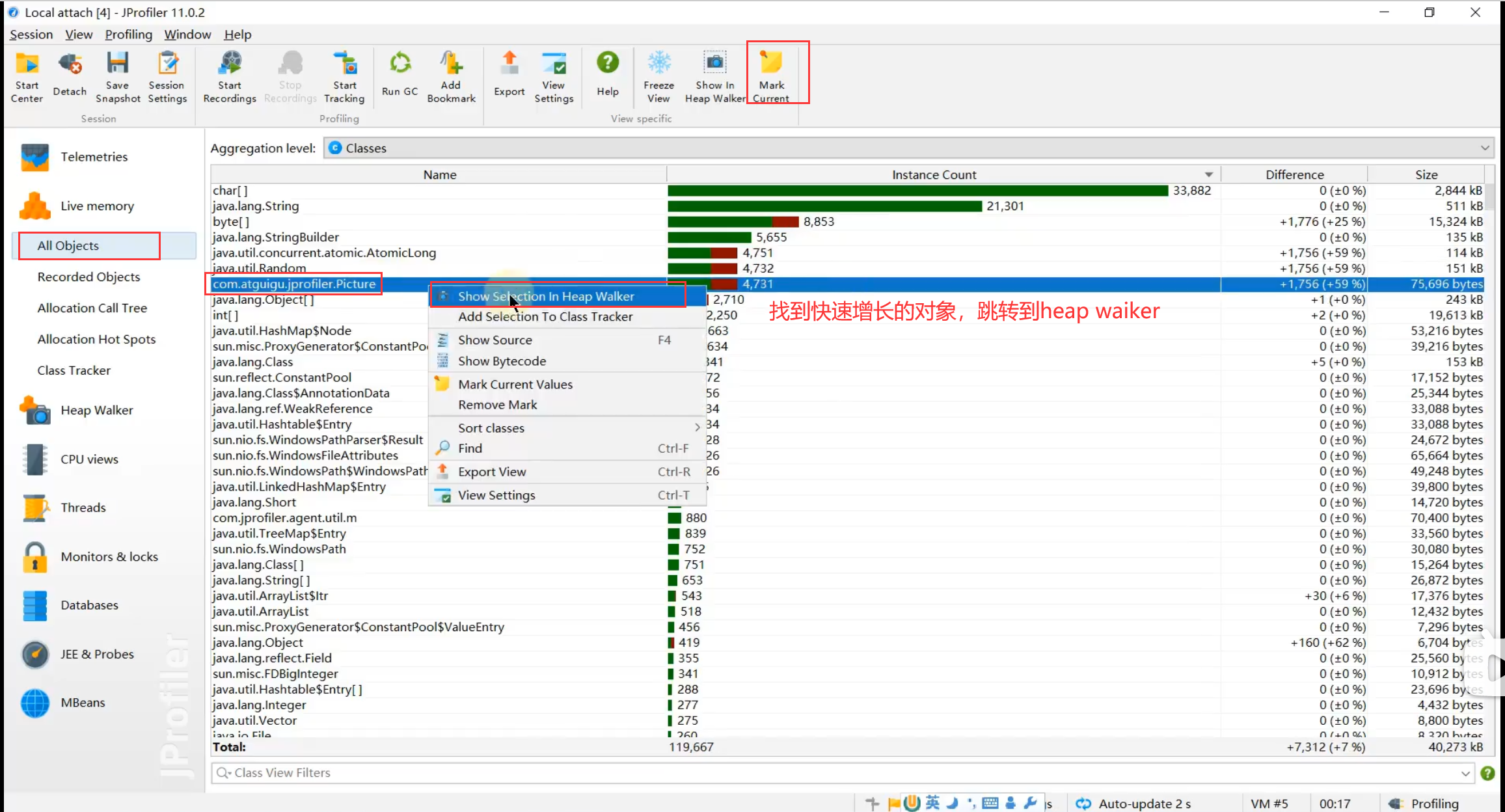This screenshot has height=812, width=1505.
Task: Select Allocation Call Tree view
Action: click(92, 308)
